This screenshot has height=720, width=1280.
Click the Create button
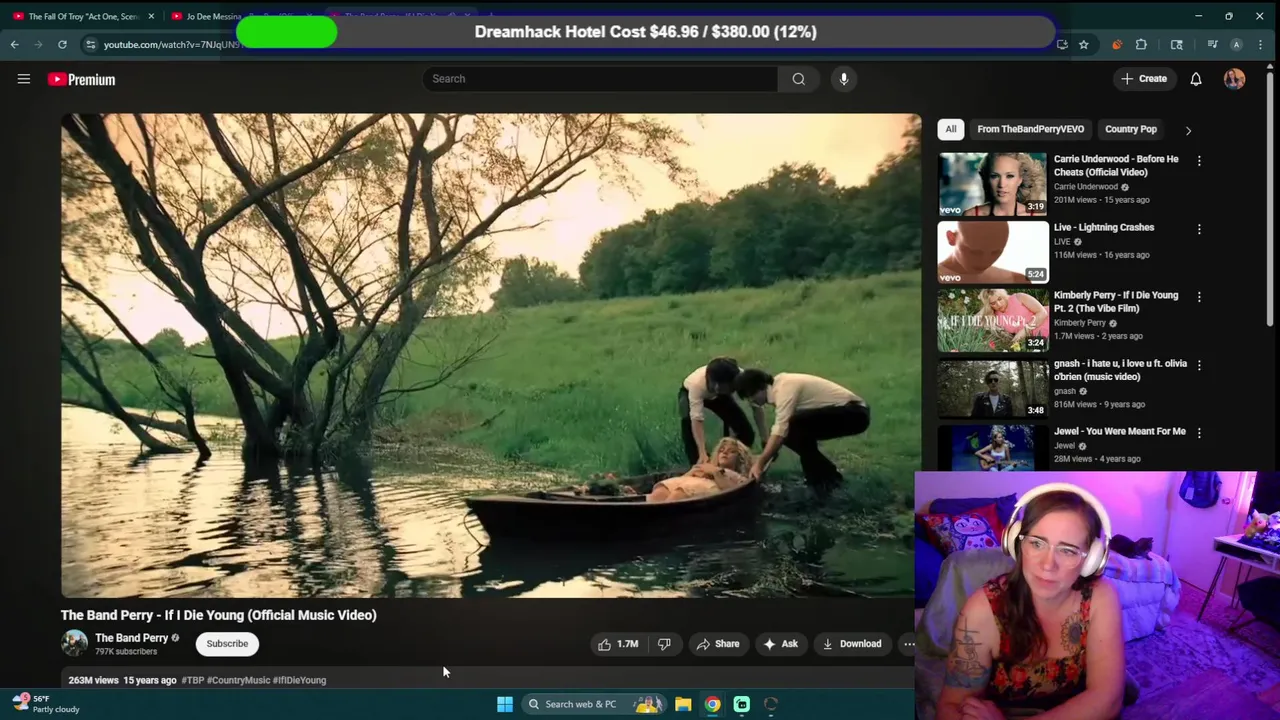click(1144, 79)
